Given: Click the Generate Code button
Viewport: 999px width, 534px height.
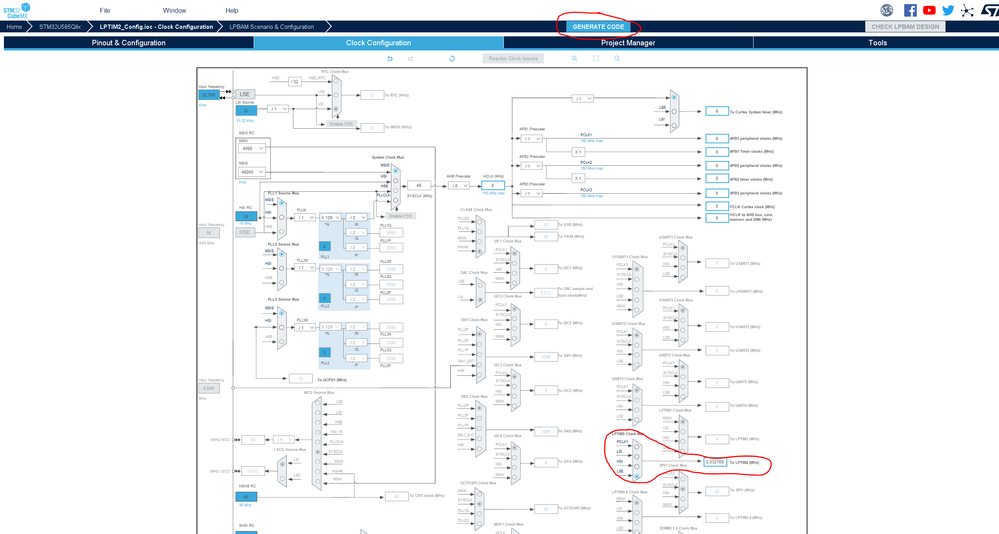Looking at the screenshot, I should click(598, 27).
